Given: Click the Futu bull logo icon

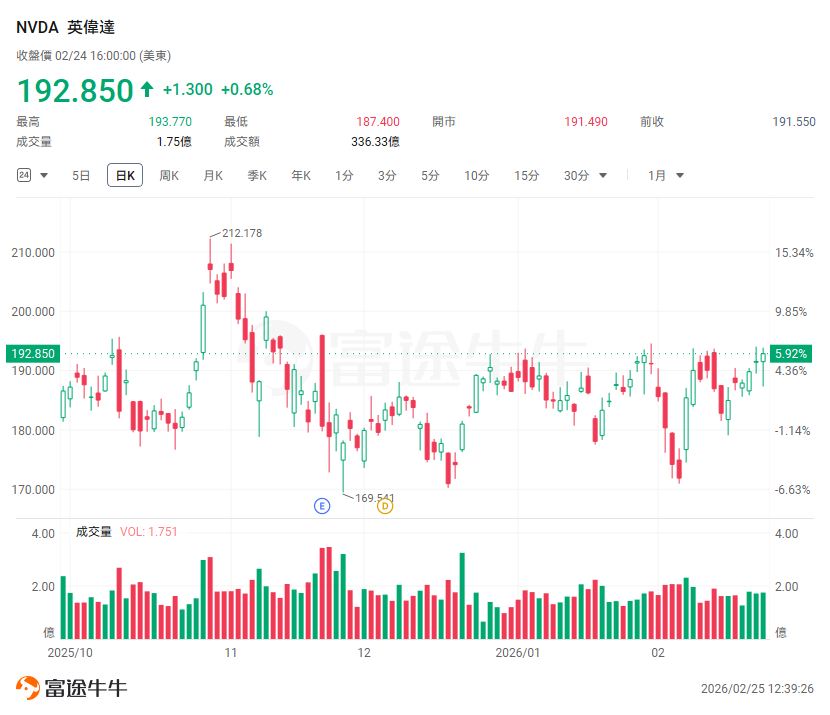Looking at the screenshot, I should 27,688.
